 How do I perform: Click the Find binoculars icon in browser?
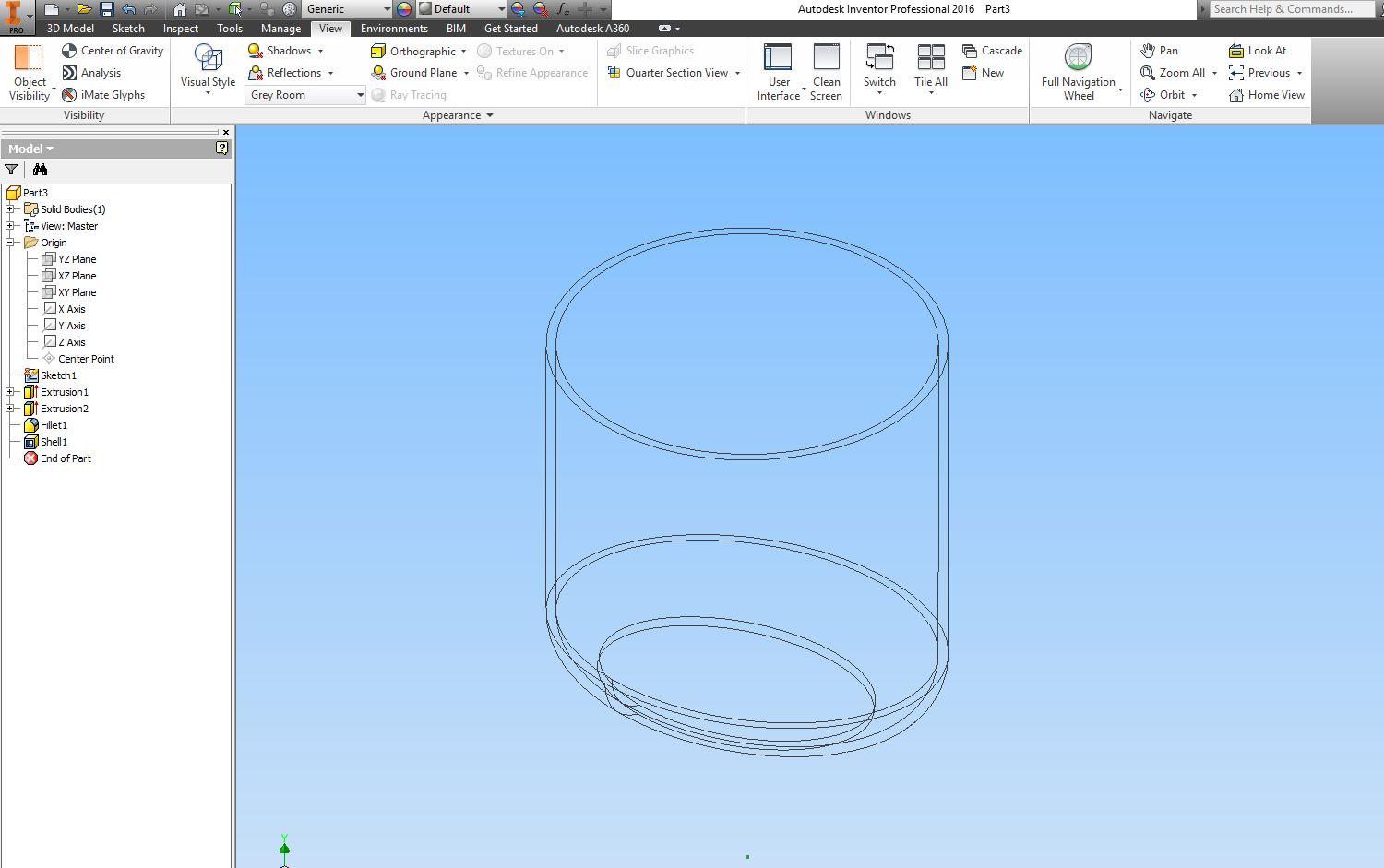(40, 170)
